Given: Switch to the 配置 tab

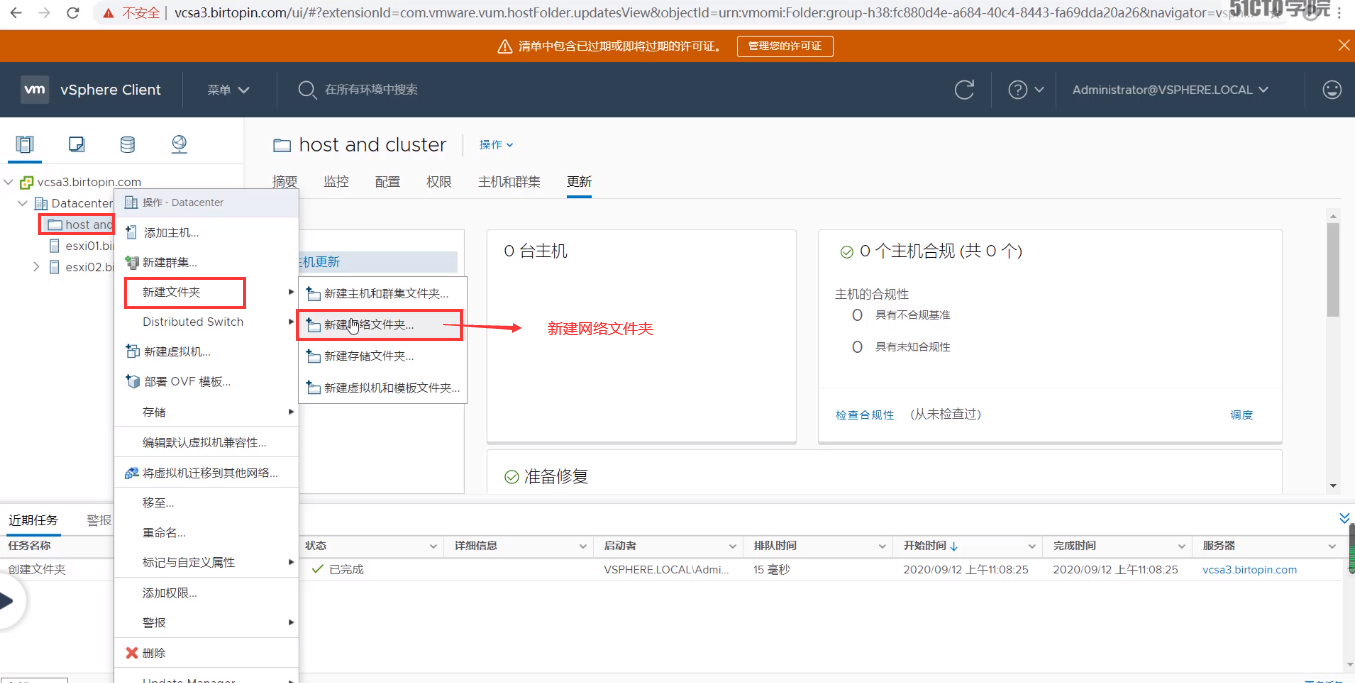Looking at the screenshot, I should point(387,182).
